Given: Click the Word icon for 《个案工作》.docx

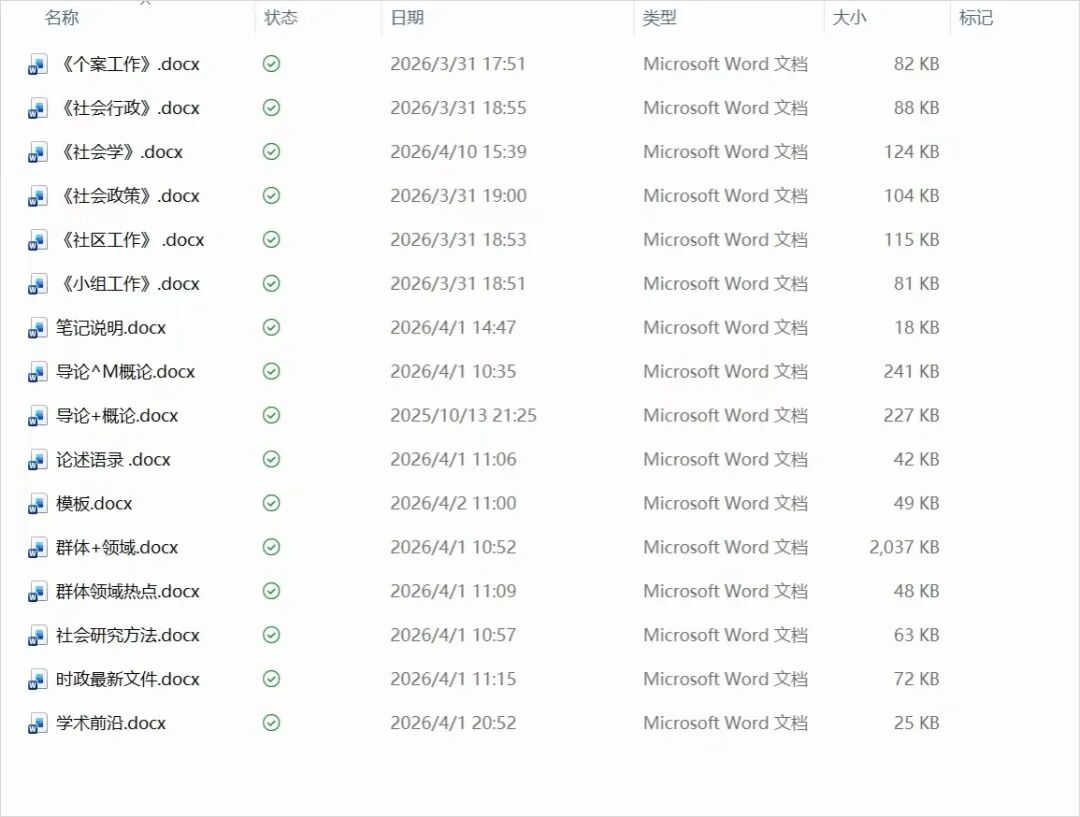Looking at the screenshot, I should coord(38,65).
